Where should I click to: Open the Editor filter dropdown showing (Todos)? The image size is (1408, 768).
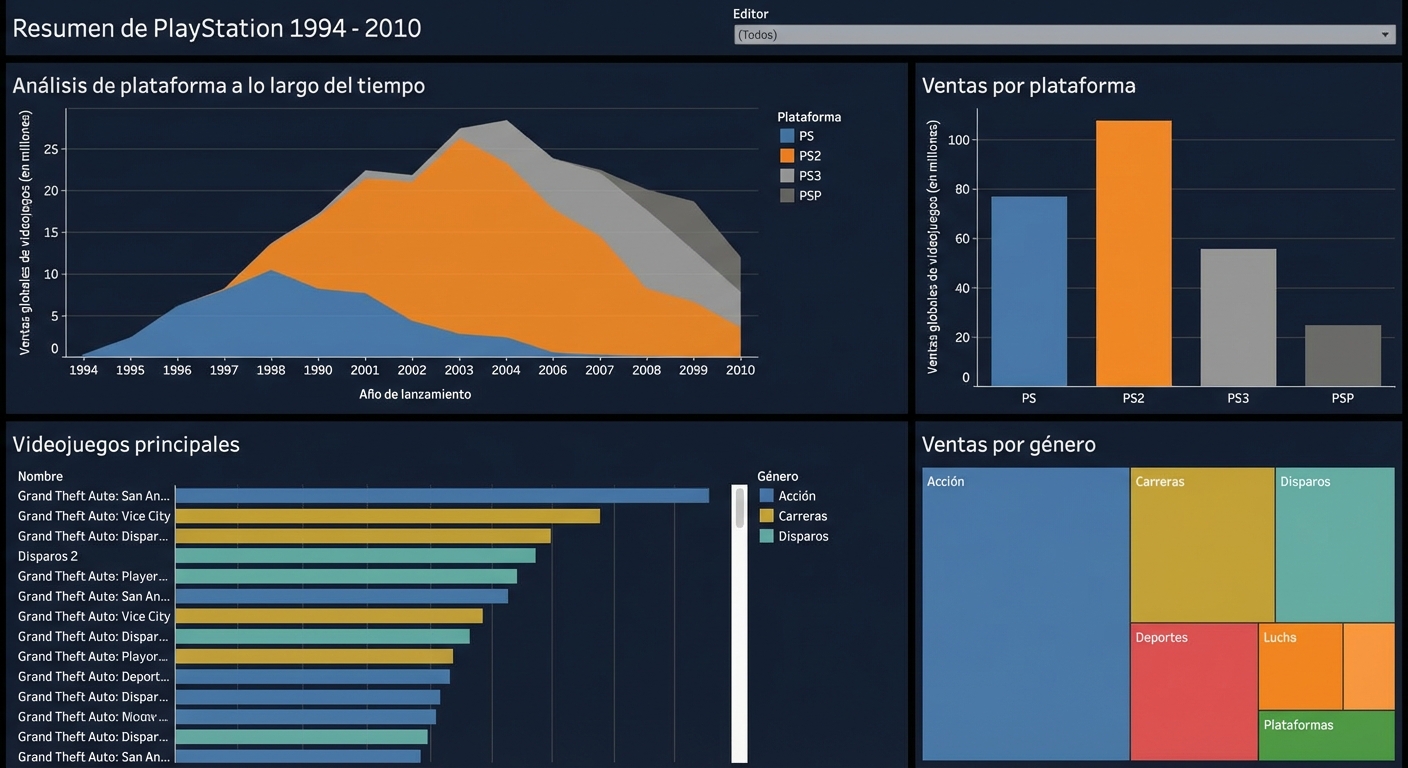coord(1064,35)
